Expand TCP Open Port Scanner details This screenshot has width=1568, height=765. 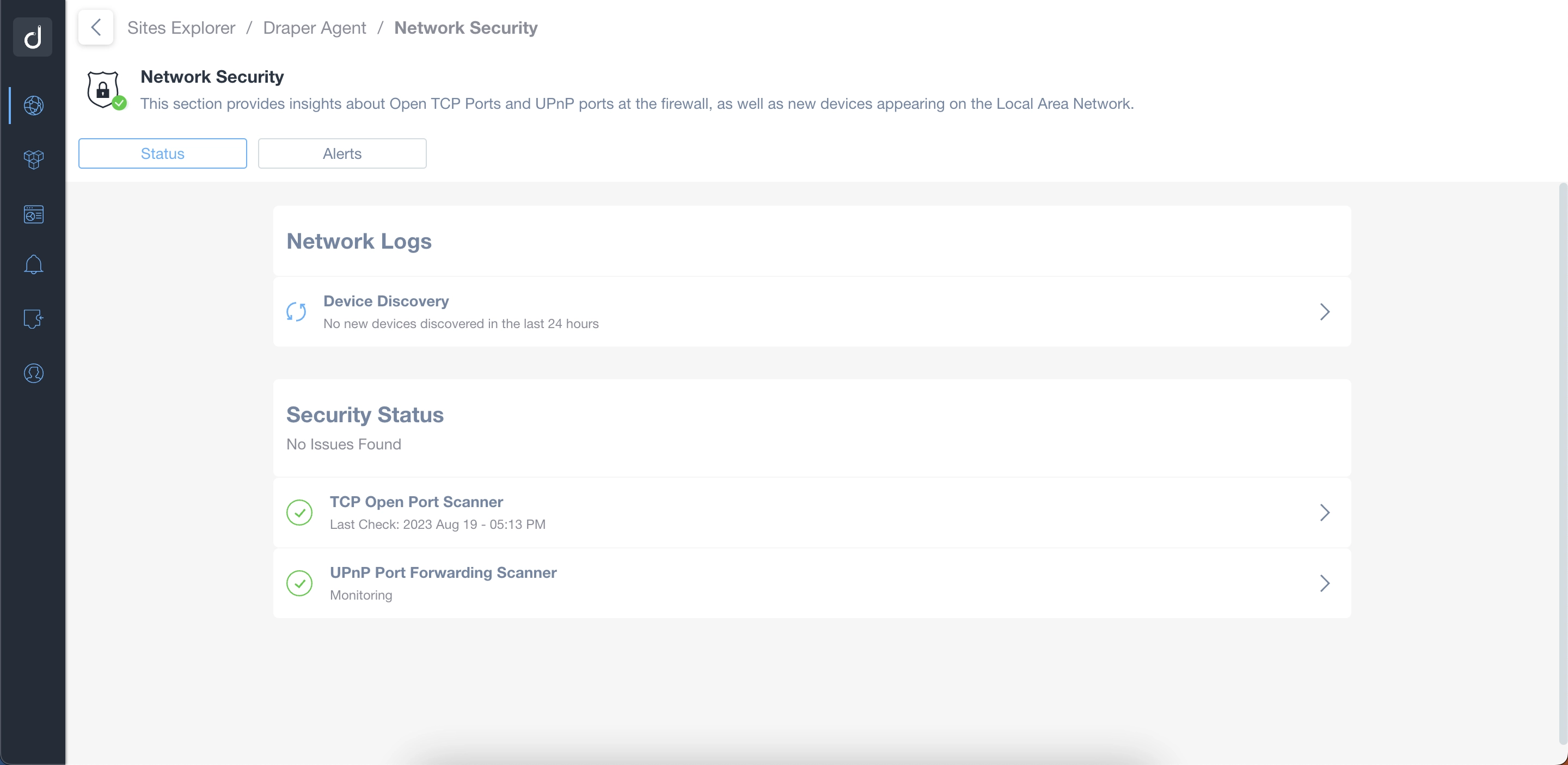(x=1325, y=512)
